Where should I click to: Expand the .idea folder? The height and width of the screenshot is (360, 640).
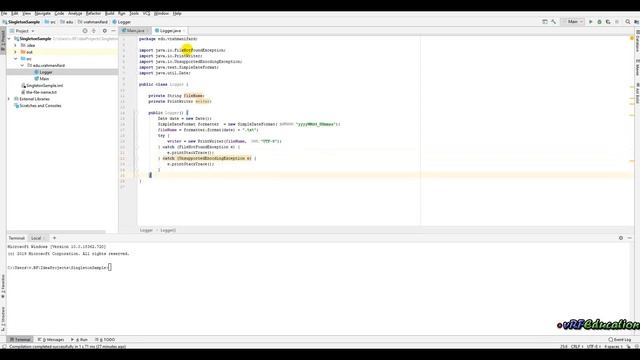(x=16, y=45)
